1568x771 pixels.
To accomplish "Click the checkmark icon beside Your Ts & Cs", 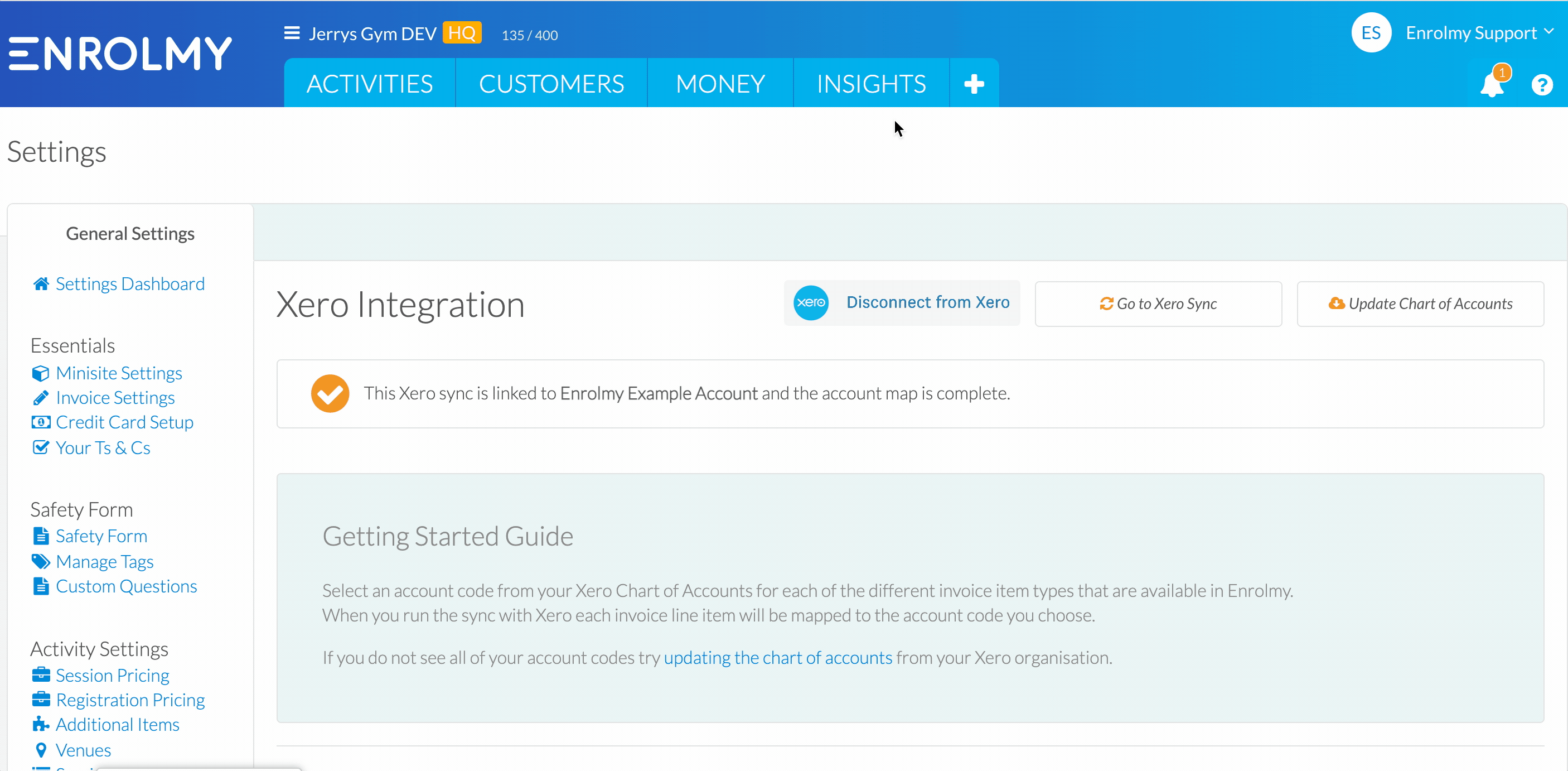I will click(41, 447).
